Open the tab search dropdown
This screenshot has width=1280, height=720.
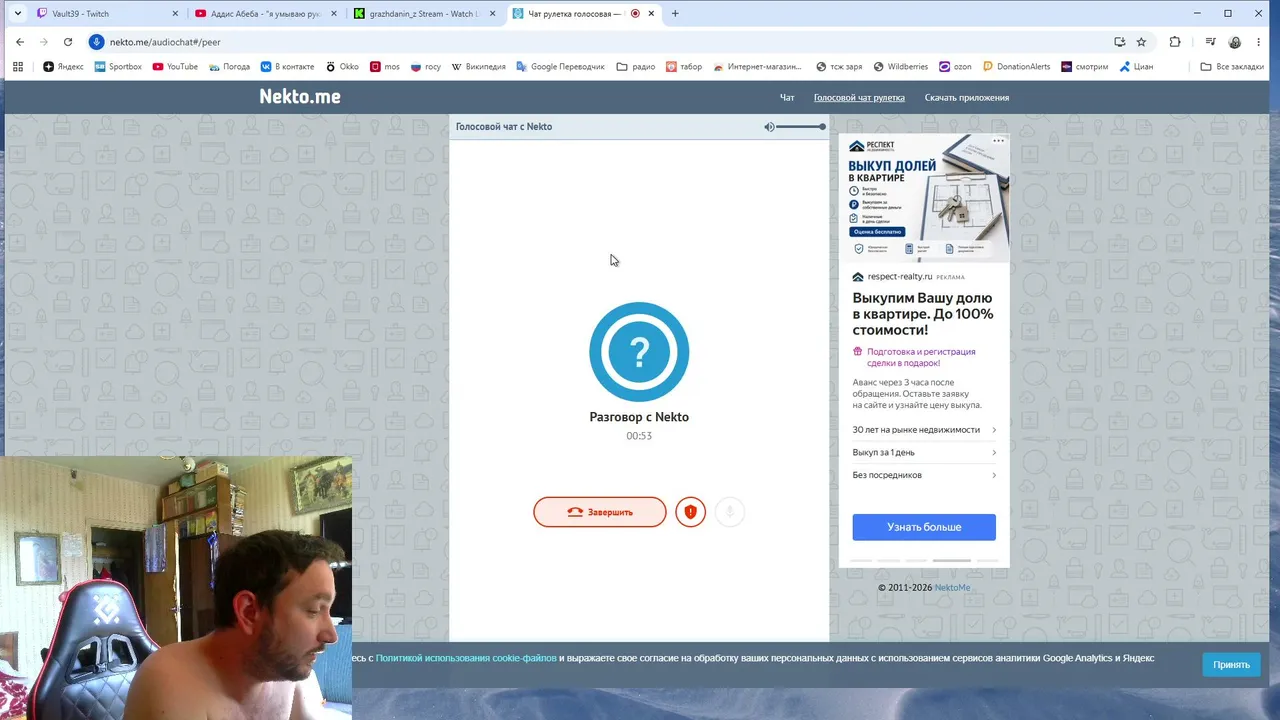tap(17, 14)
